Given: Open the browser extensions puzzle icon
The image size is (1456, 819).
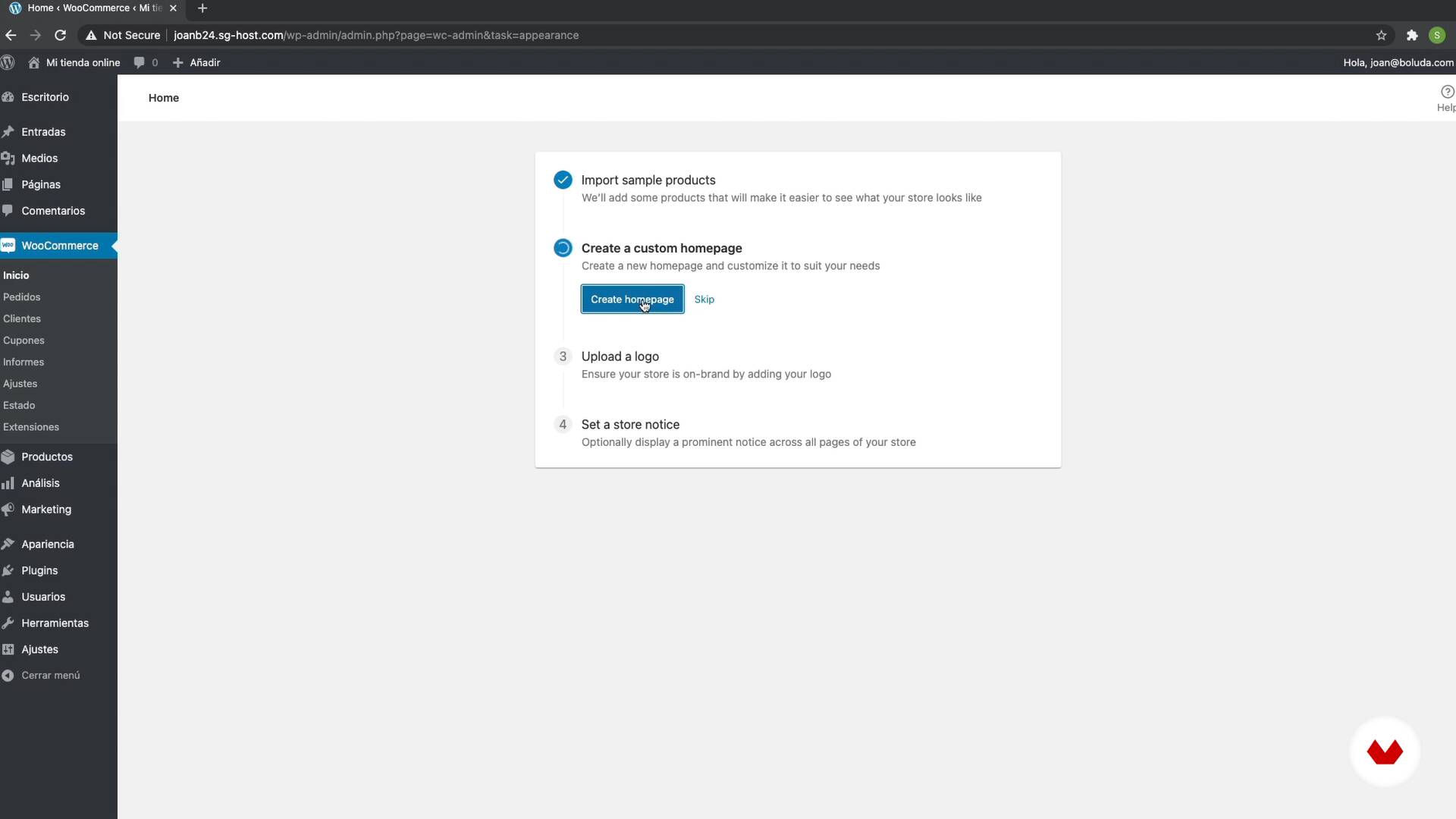Looking at the screenshot, I should pyautogui.click(x=1412, y=35).
